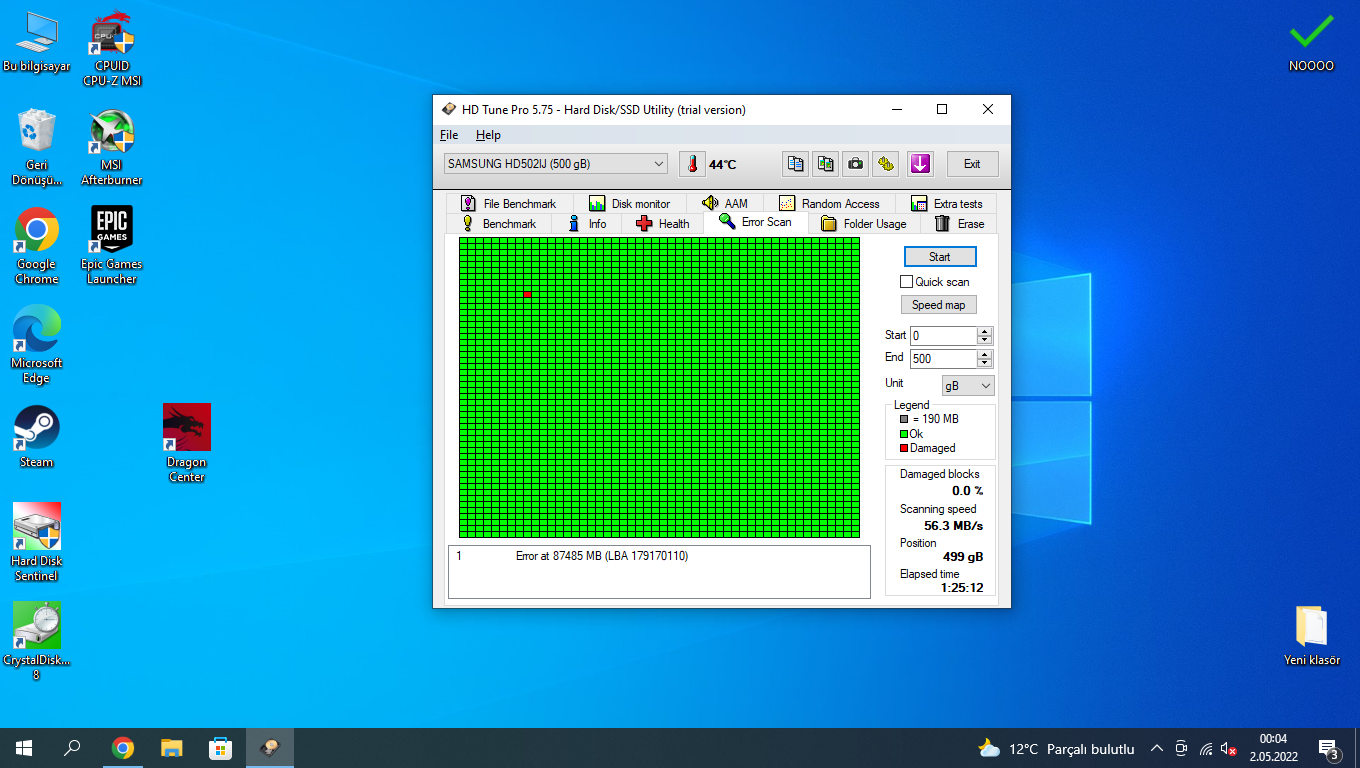
Task: Open File Explorer from taskbar
Action: (172, 748)
